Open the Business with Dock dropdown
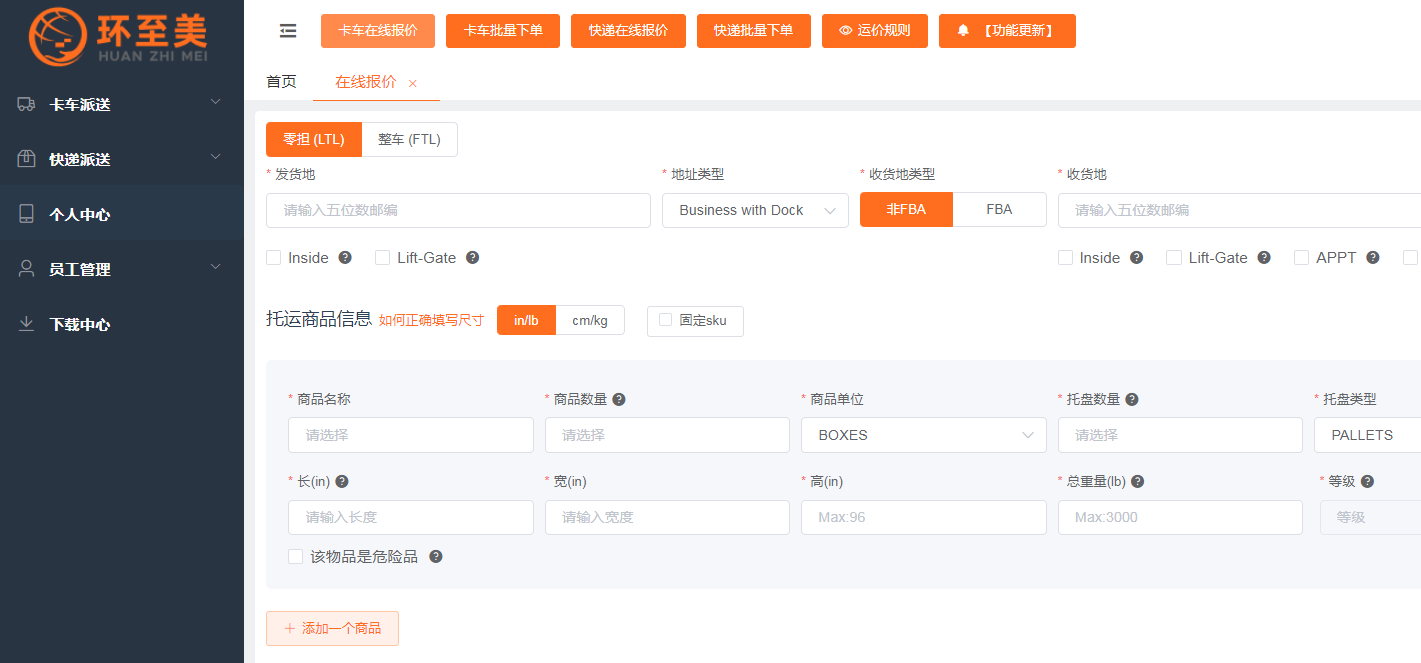 pos(755,210)
